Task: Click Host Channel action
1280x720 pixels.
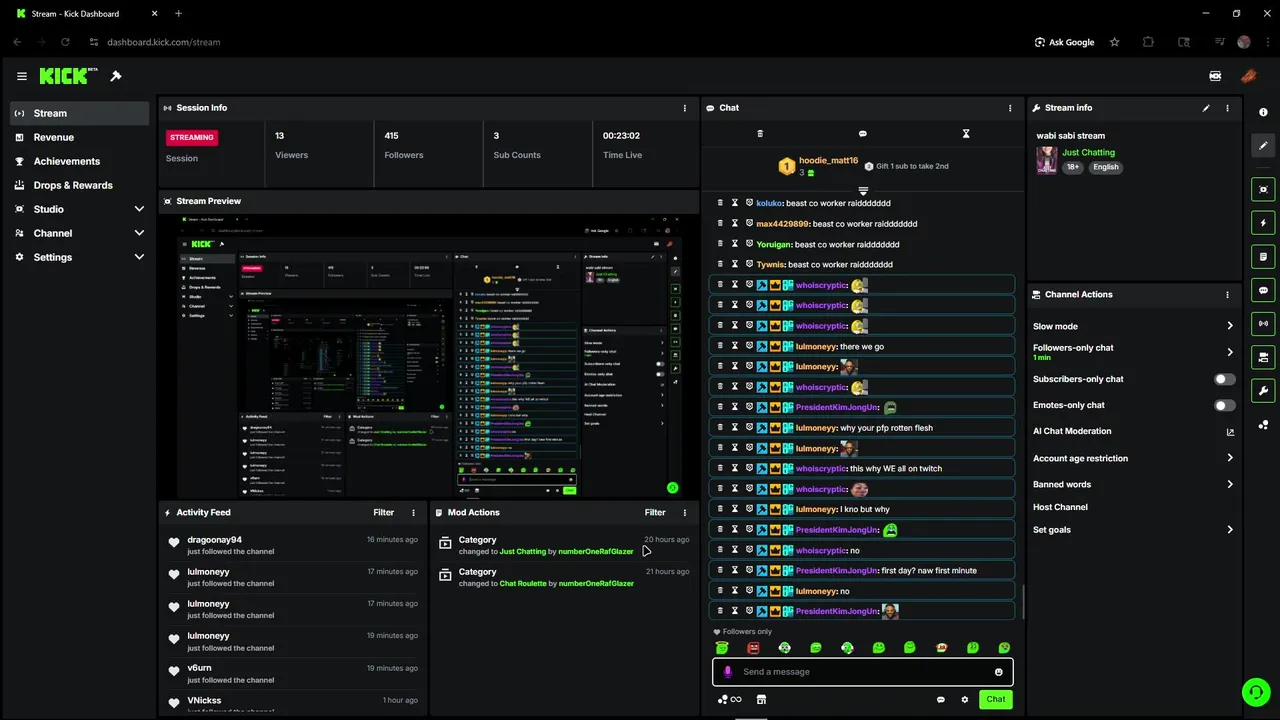Action: (x=1060, y=507)
